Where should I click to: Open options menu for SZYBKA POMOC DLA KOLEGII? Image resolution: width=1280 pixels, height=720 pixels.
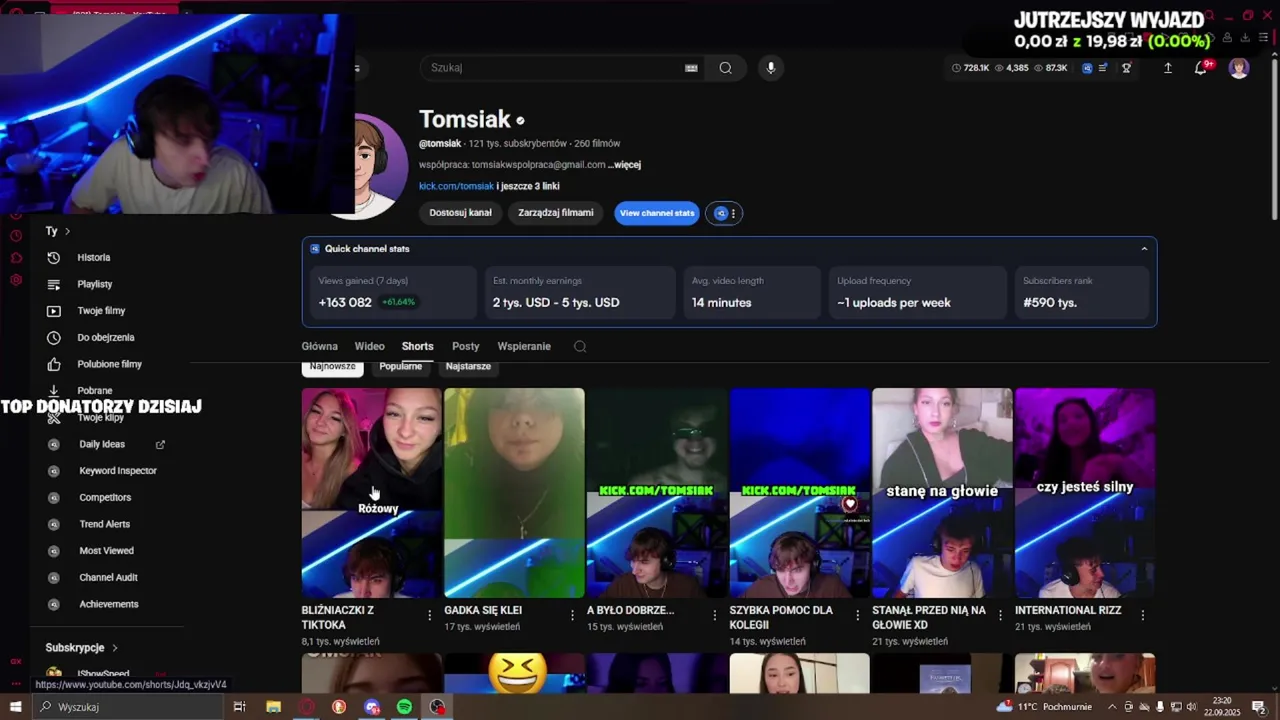coord(857,615)
